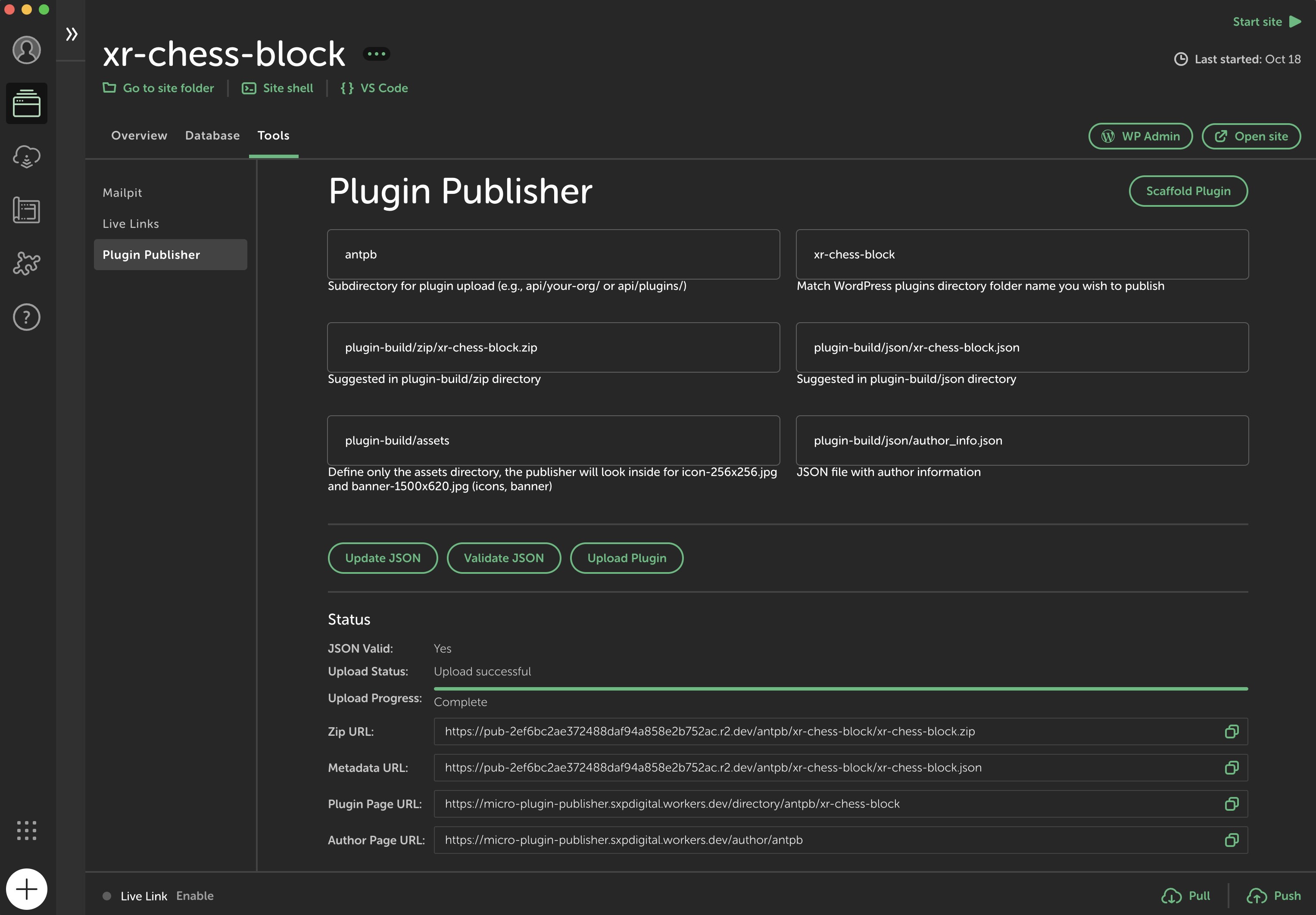Image resolution: width=1316 pixels, height=915 pixels.
Task: Open the Connect cloud icon in sidebar
Action: [x=26, y=156]
